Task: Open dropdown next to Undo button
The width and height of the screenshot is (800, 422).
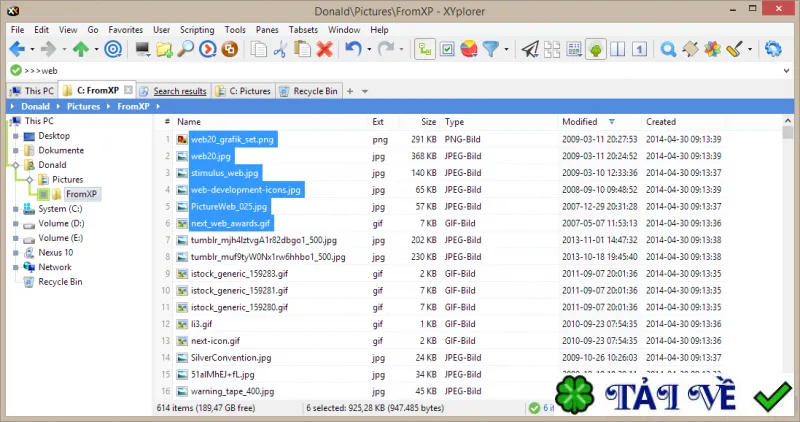Action: coord(368,49)
